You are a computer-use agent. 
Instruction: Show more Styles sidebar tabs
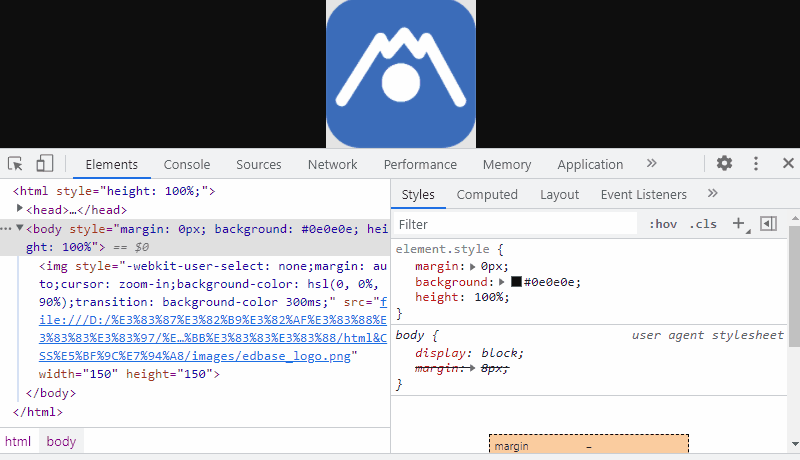713,193
